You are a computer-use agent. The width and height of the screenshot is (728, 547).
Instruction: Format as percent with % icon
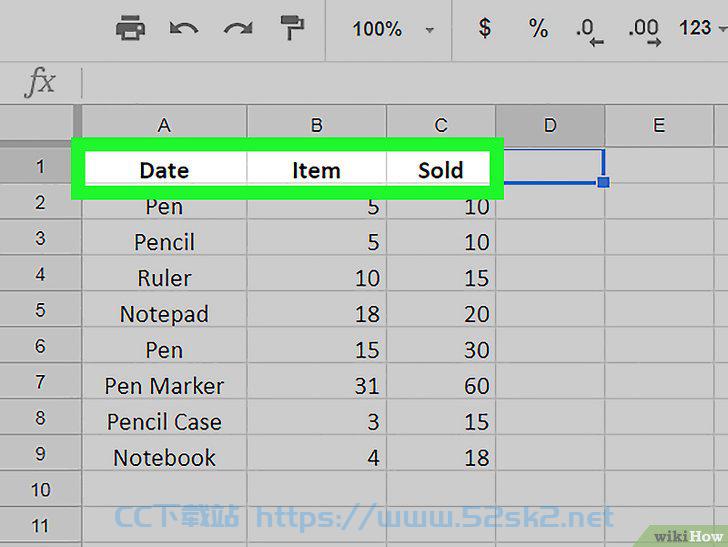(538, 28)
